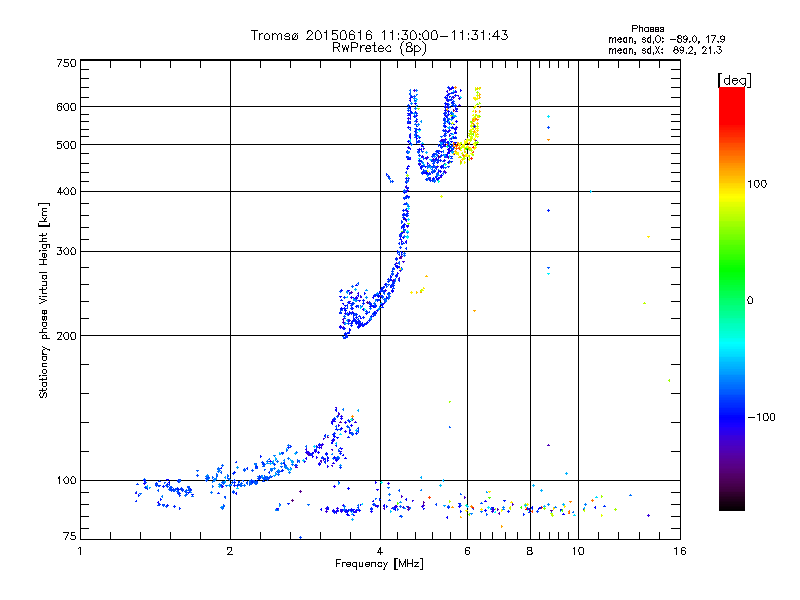Click the x-axis tick label '10'
Image resolution: width=800 pixels, height=600 pixels.
[x=578, y=551]
